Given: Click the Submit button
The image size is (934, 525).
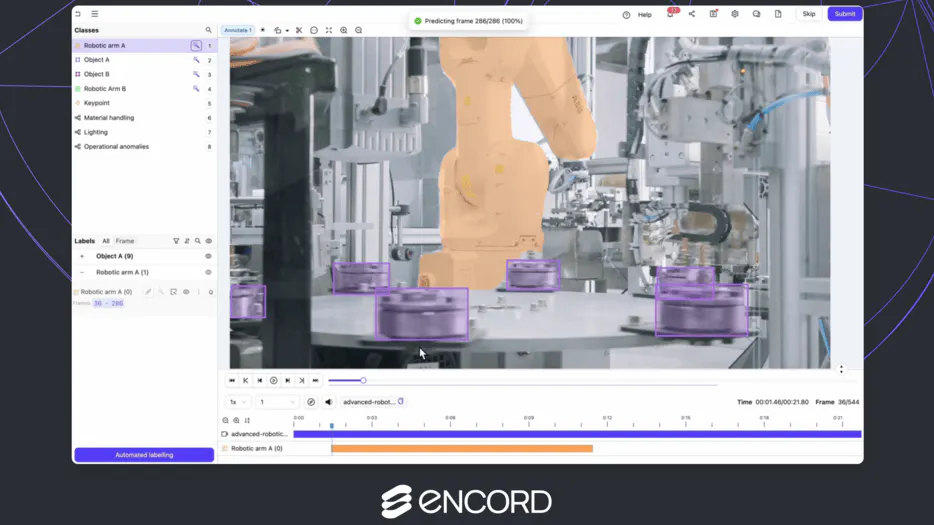Looking at the screenshot, I should click(x=845, y=14).
